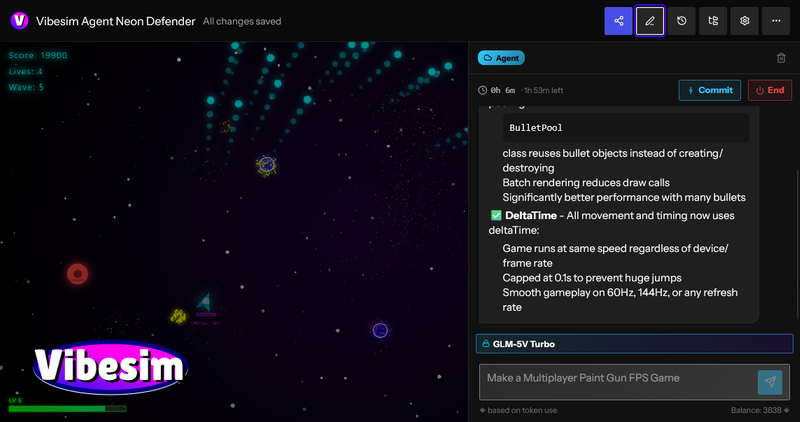Image resolution: width=800 pixels, height=422 pixels.
Task: Click the green DeltaTime checkmark
Action: click(x=496, y=215)
